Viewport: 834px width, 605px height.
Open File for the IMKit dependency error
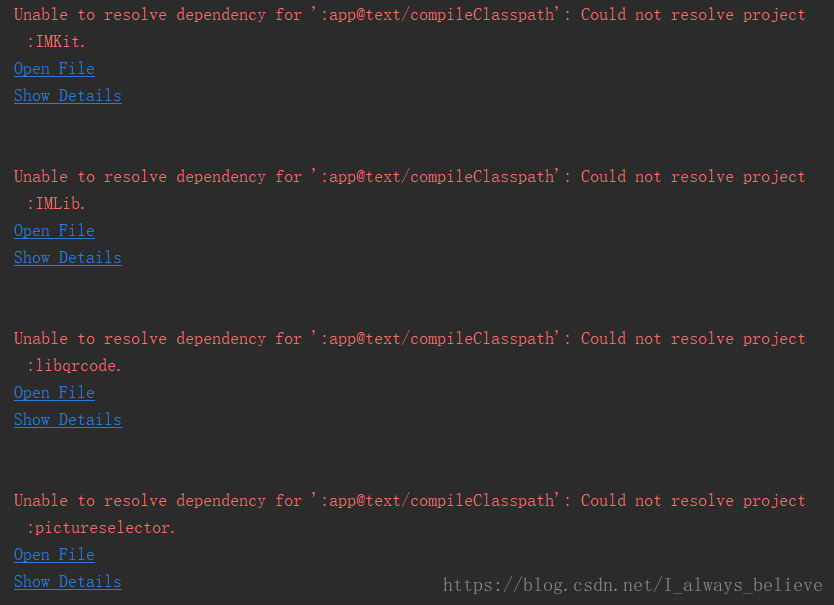click(54, 68)
